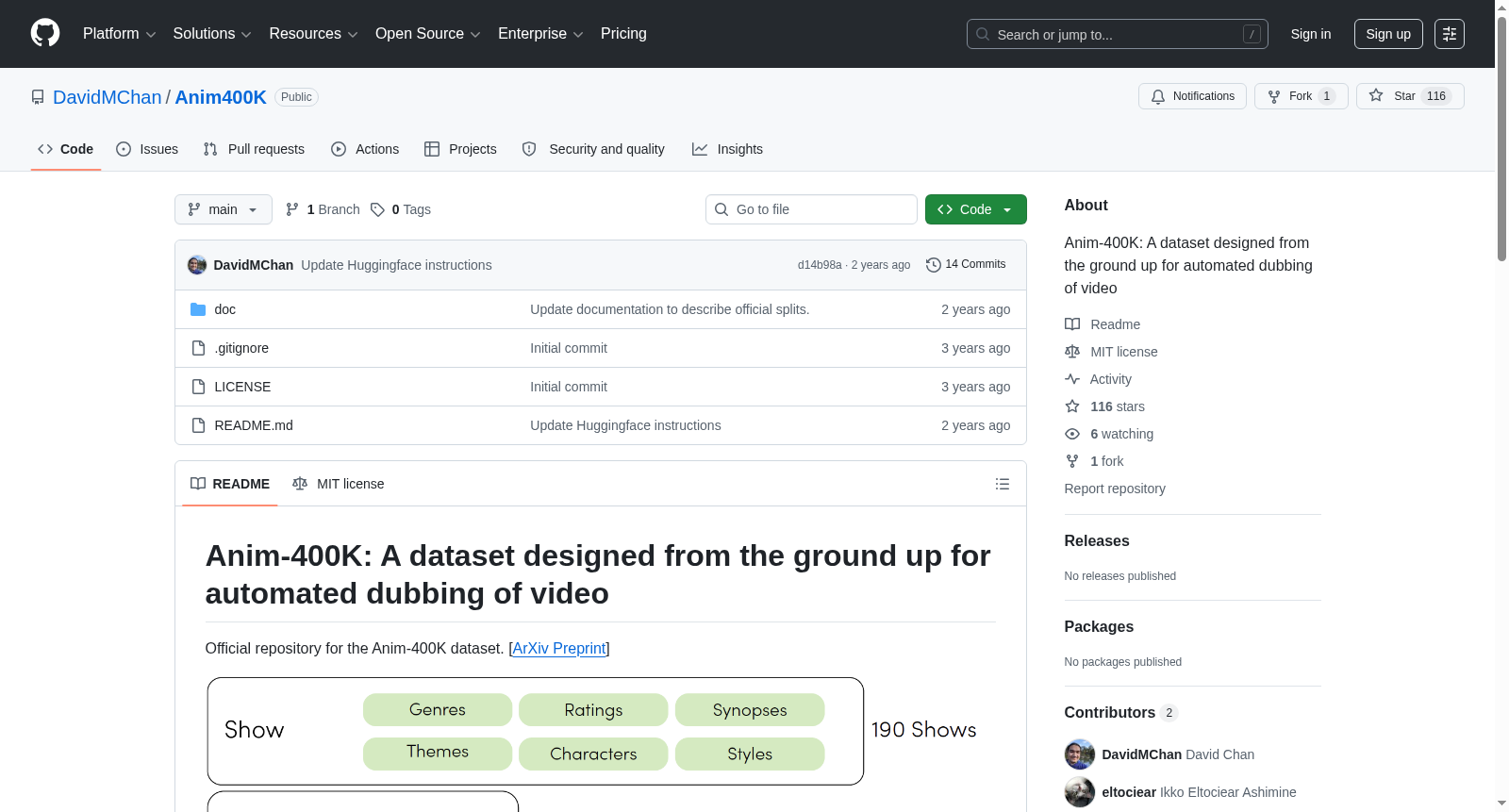View the 14 Commits history

coord(966,265)
